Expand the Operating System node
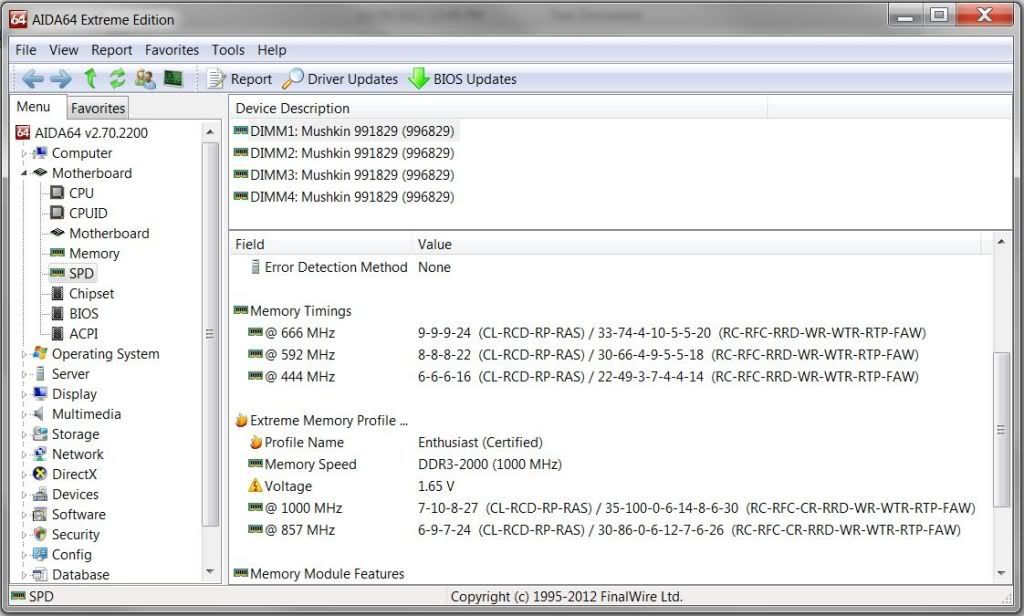The height and width of the screenshot is (616, 1024). (24, 354)
